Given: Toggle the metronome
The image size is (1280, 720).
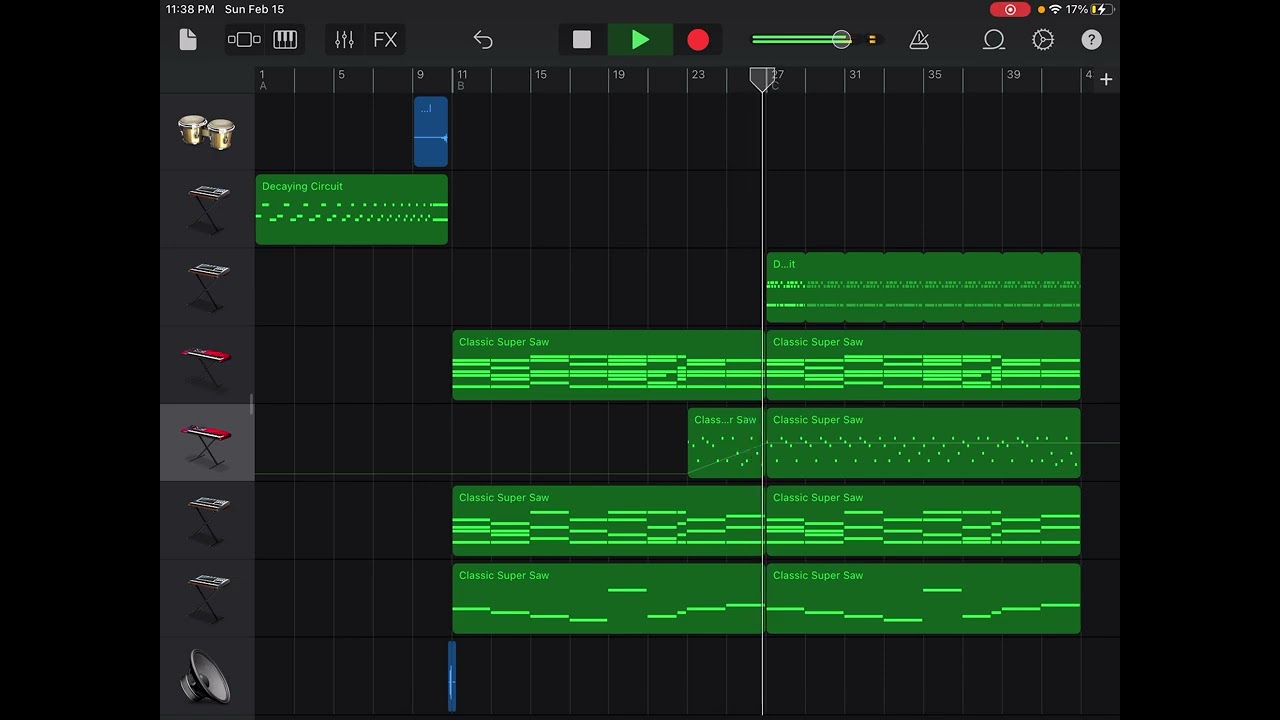Looking at the screenshot, I should point(919,40).
